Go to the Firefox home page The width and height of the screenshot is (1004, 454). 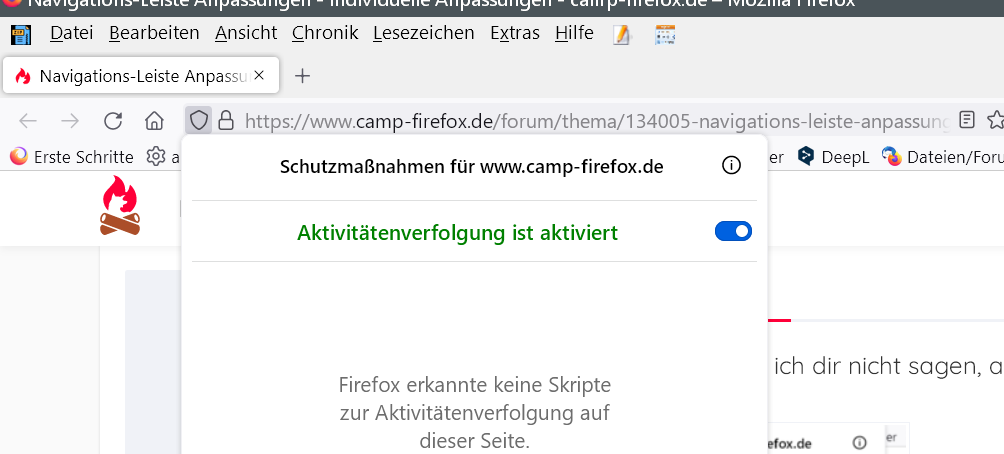pos(154,121)
